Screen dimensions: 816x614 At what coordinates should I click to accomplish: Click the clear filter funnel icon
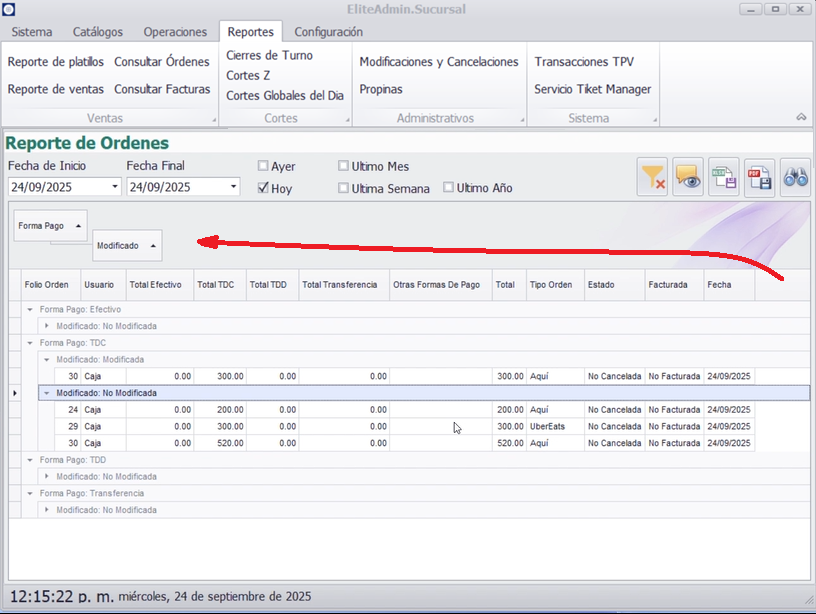pyautogui.click(x=652, y=178)
